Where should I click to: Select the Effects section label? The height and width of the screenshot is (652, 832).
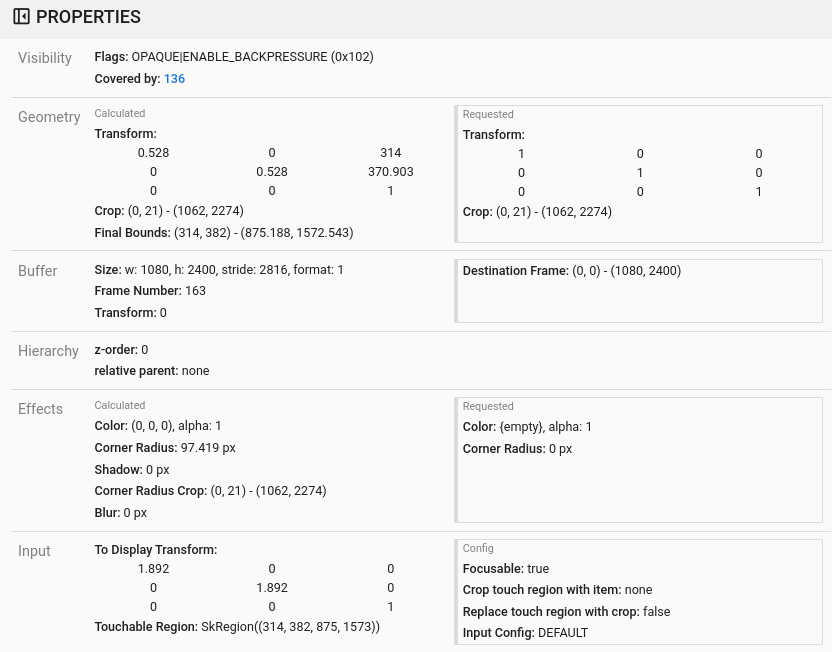[40, 409]
